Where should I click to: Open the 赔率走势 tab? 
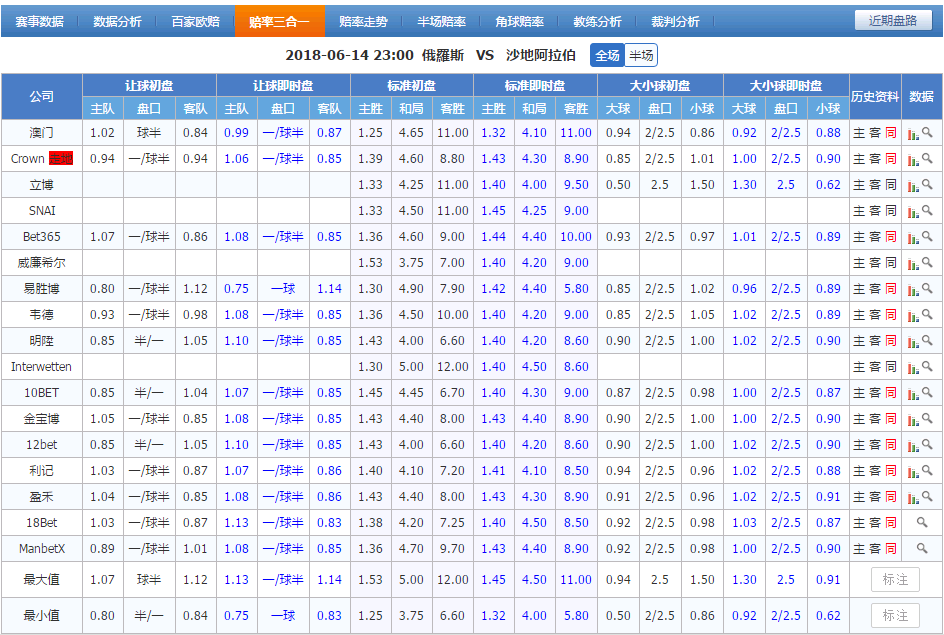pos(363,22)
